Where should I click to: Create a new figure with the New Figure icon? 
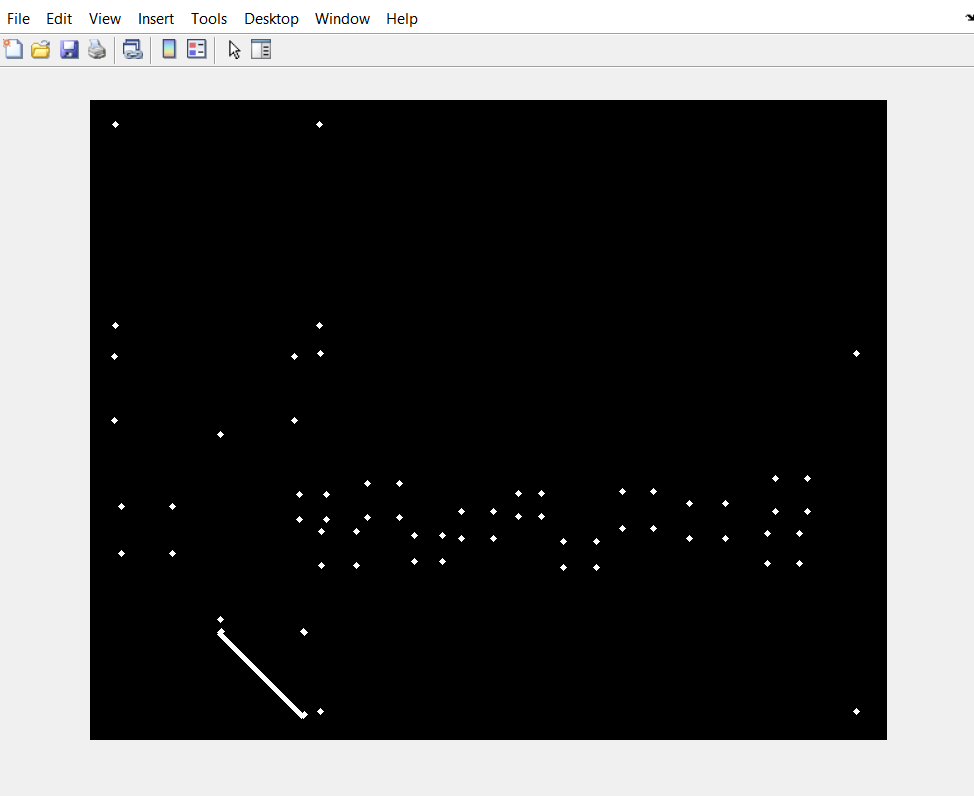coord(13,48)
